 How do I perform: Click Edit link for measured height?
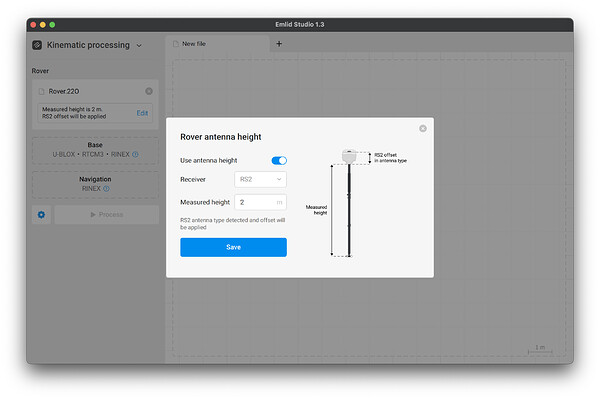tap(142, 113)
